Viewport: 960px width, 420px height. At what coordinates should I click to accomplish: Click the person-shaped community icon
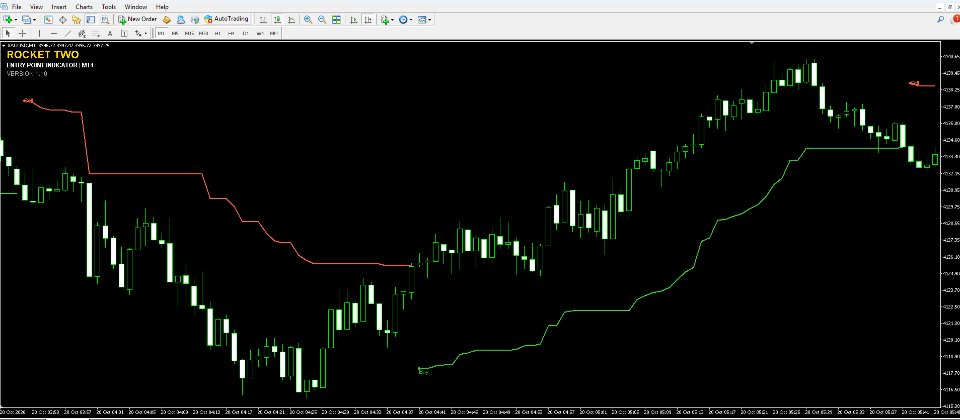(181, 20)
